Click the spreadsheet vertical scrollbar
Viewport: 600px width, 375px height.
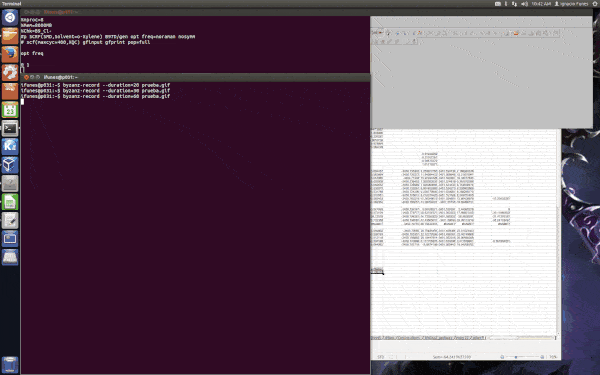tap(559, 232)
